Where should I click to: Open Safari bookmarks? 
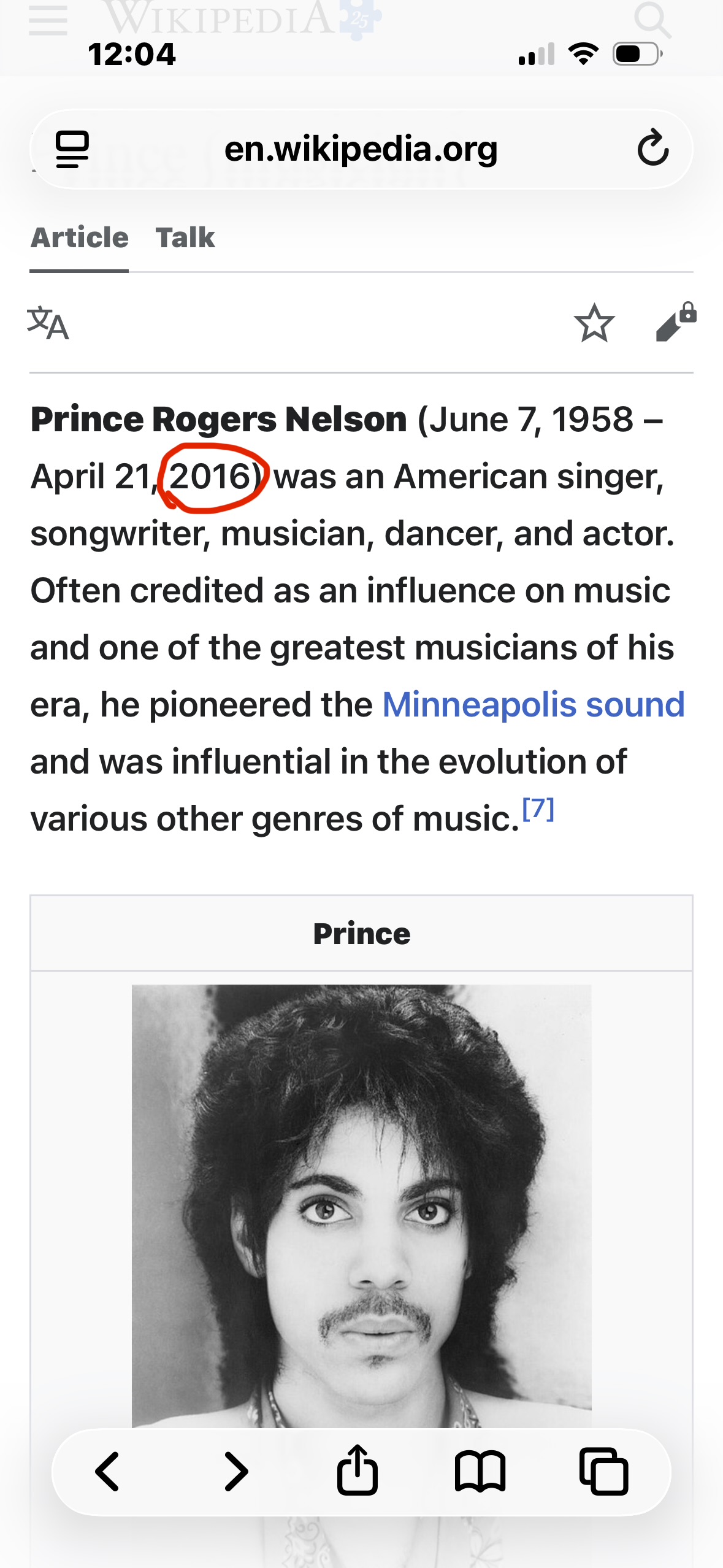coord(480,1472)
